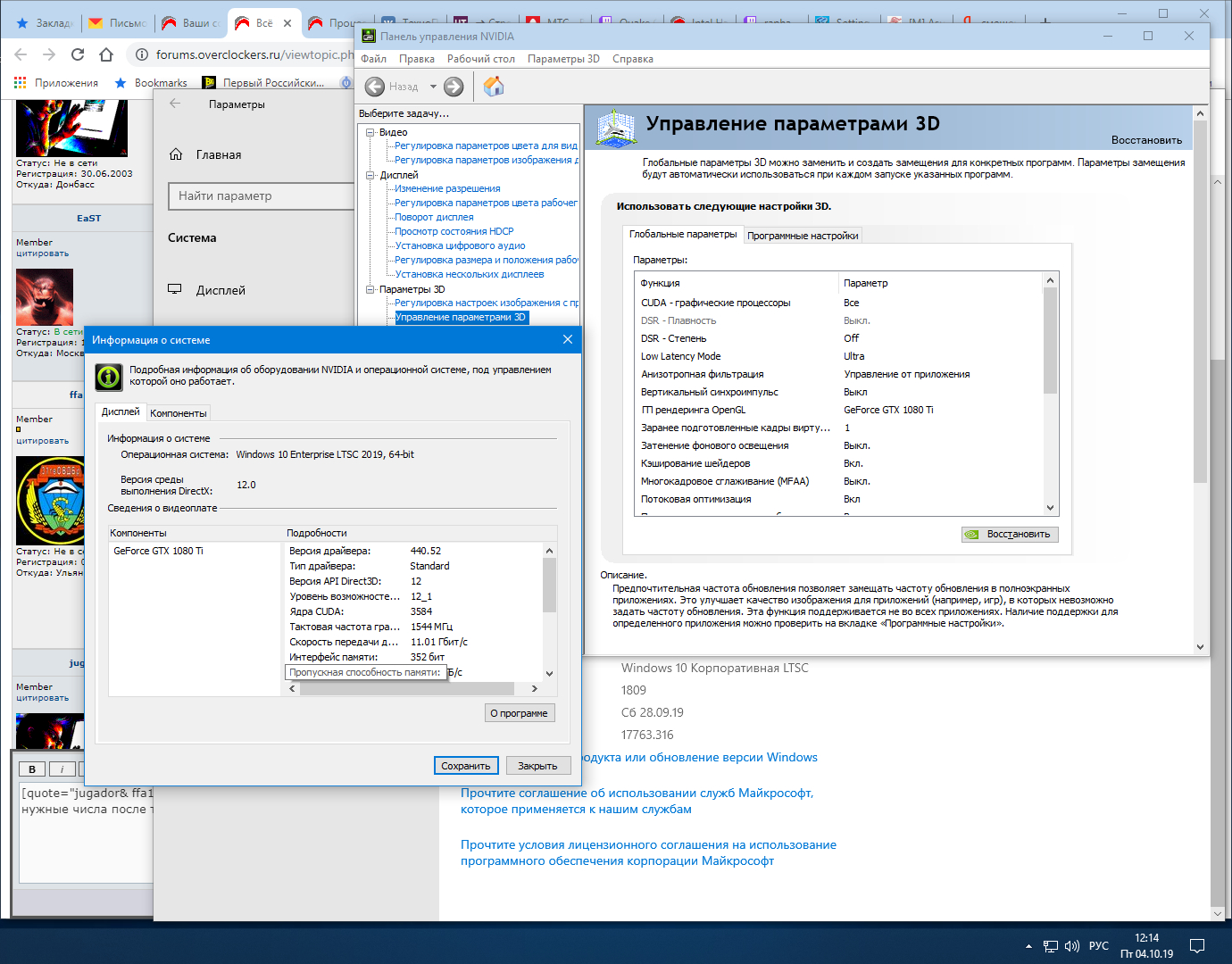Open Установка цифрового аудио task

click(460, 246)
